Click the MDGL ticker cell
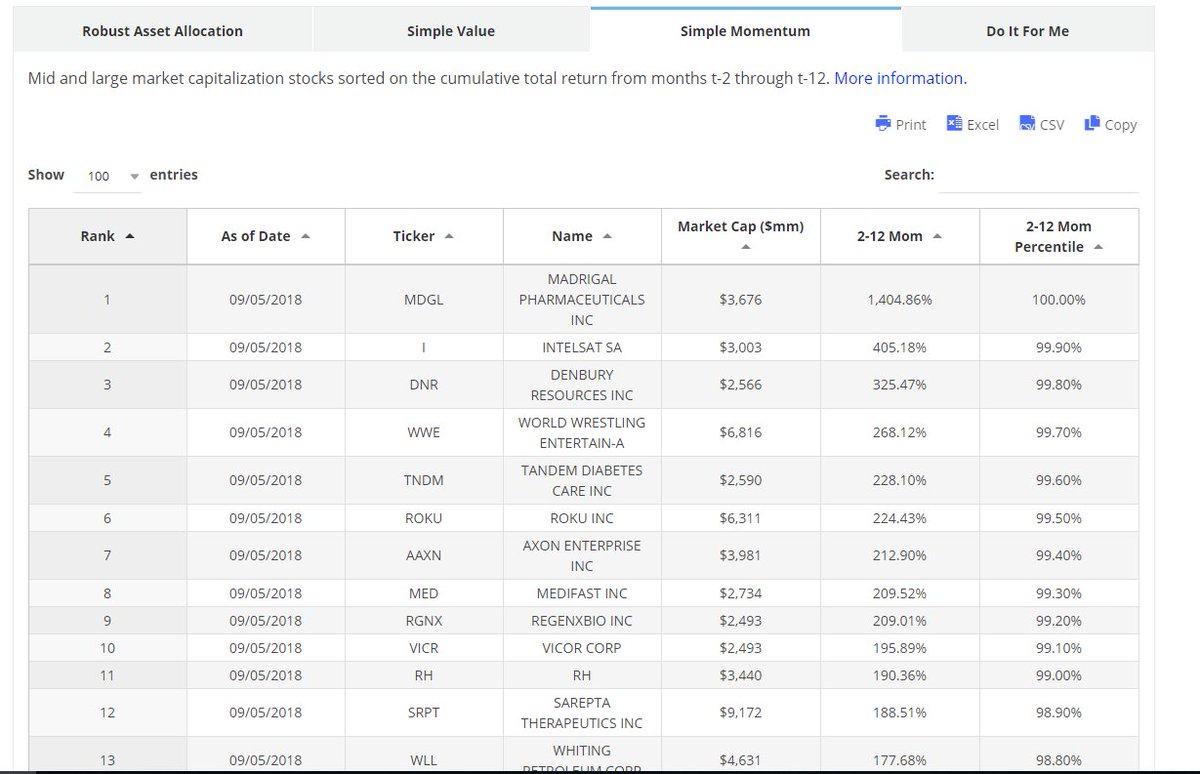The height and width of the screenshot is (774, 1200). coord(424,299)
